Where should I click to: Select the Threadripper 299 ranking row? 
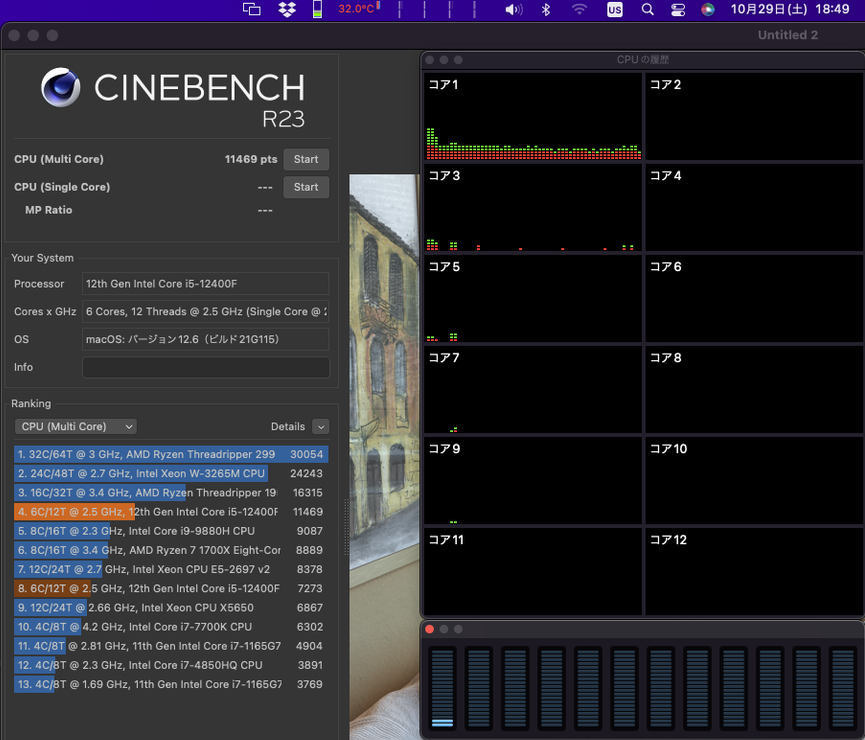[x=171, y=454]
